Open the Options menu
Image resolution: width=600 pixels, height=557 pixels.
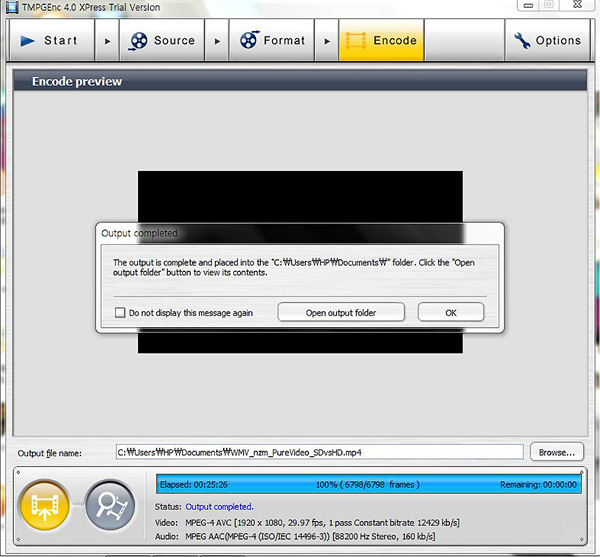coord(547,40)
